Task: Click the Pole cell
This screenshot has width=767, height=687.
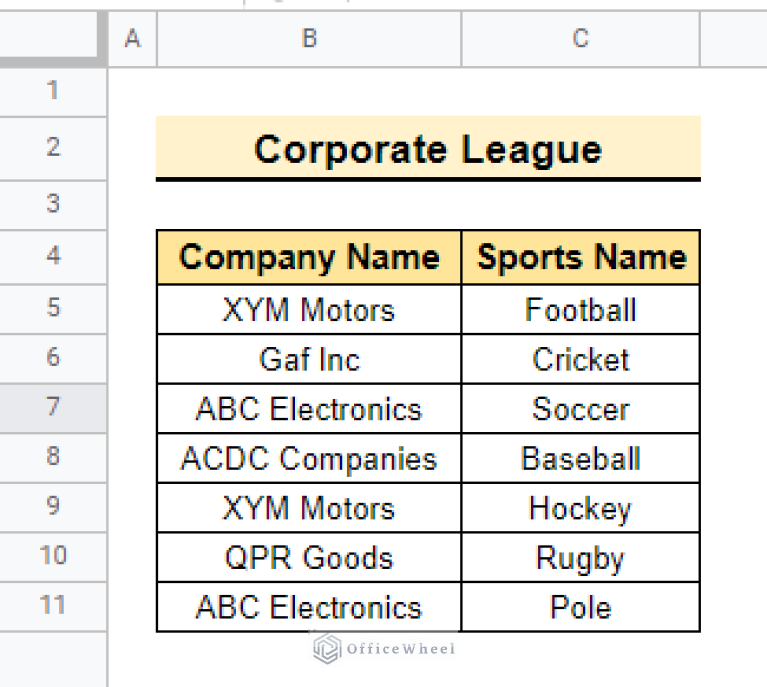Action: [x=581, y=607]
